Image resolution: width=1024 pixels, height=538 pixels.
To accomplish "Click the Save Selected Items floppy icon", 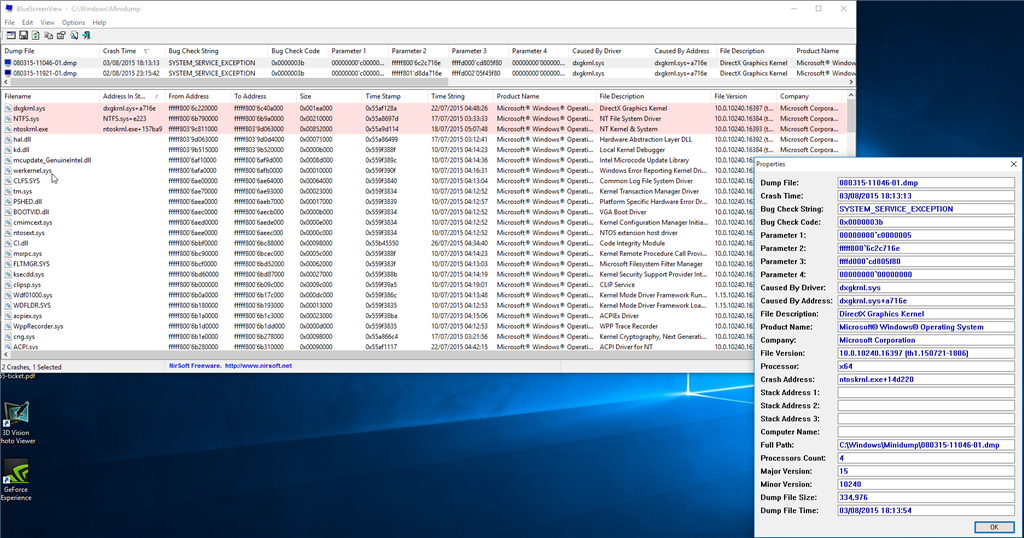I will tap(24, 35).
